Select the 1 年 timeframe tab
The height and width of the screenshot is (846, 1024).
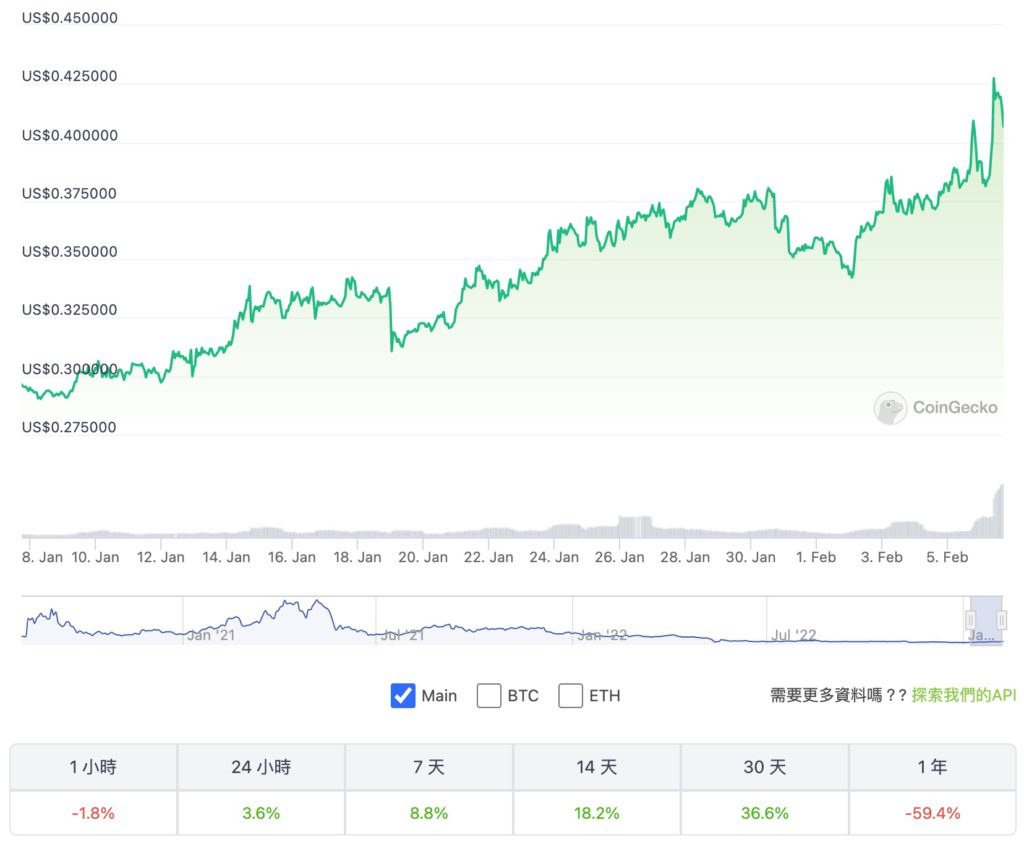933,767
